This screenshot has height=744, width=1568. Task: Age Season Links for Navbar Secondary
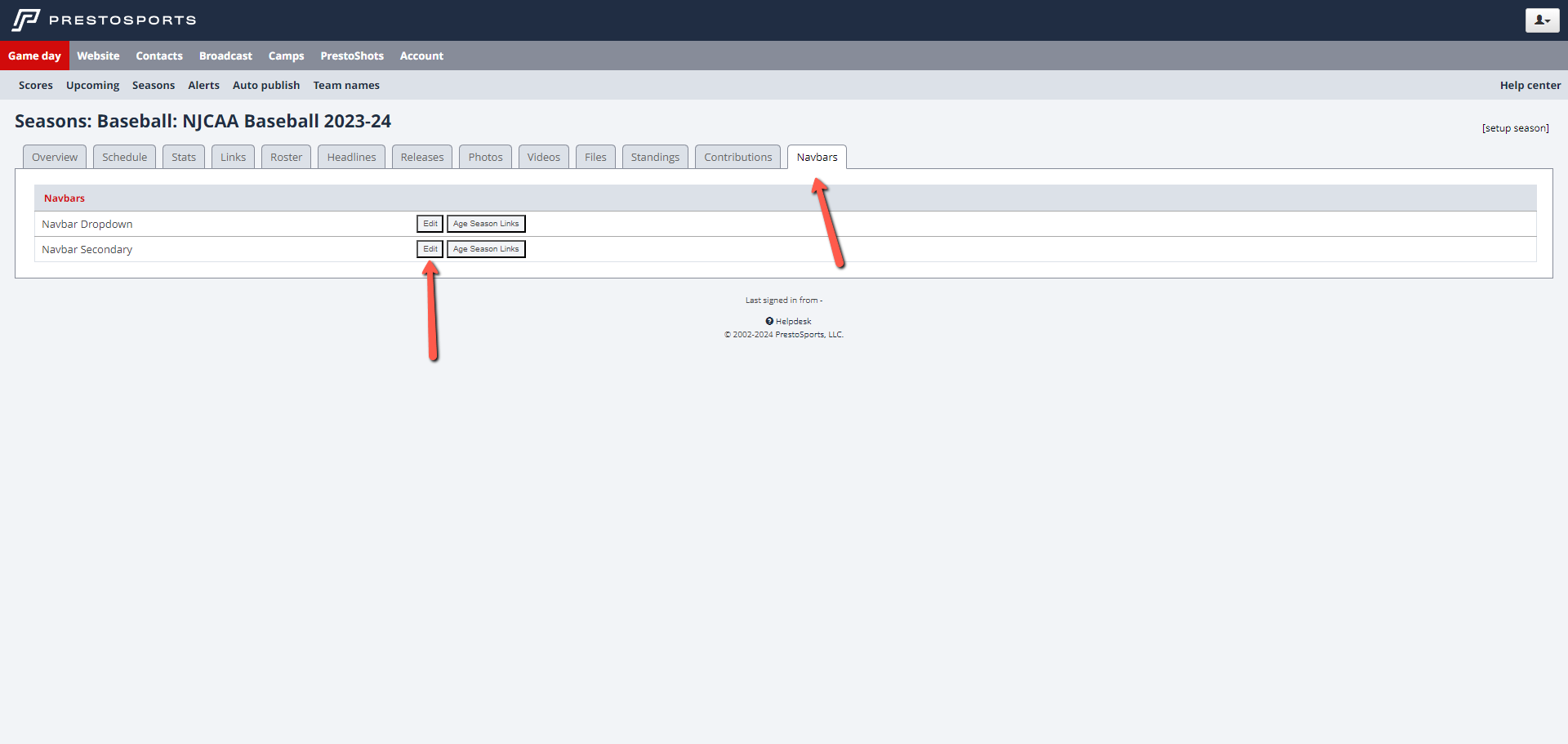pos(486,249)
